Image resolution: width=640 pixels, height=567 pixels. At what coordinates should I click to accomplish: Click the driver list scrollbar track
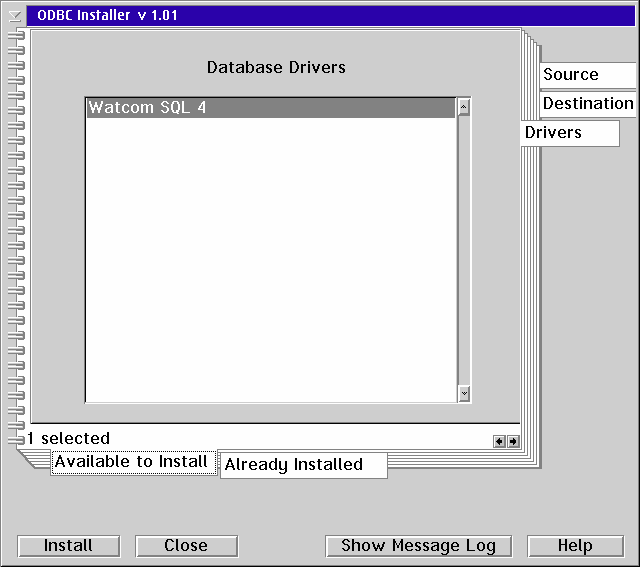(x=464, y=251)
